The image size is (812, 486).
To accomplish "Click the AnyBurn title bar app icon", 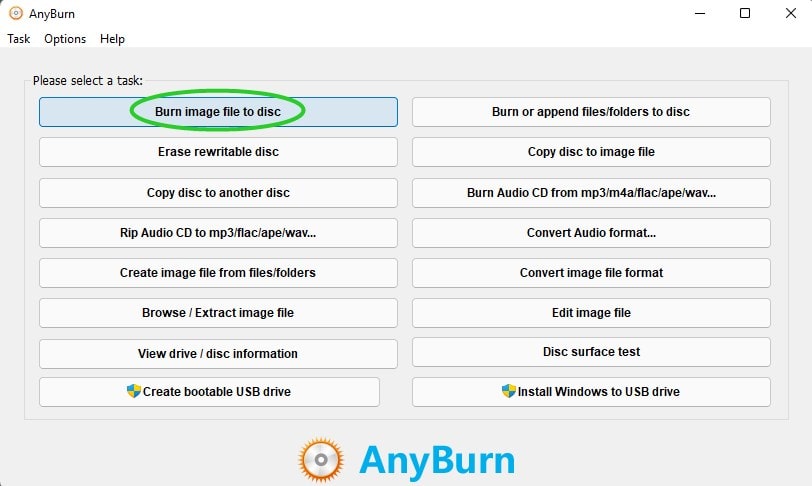I will [15, 13].
